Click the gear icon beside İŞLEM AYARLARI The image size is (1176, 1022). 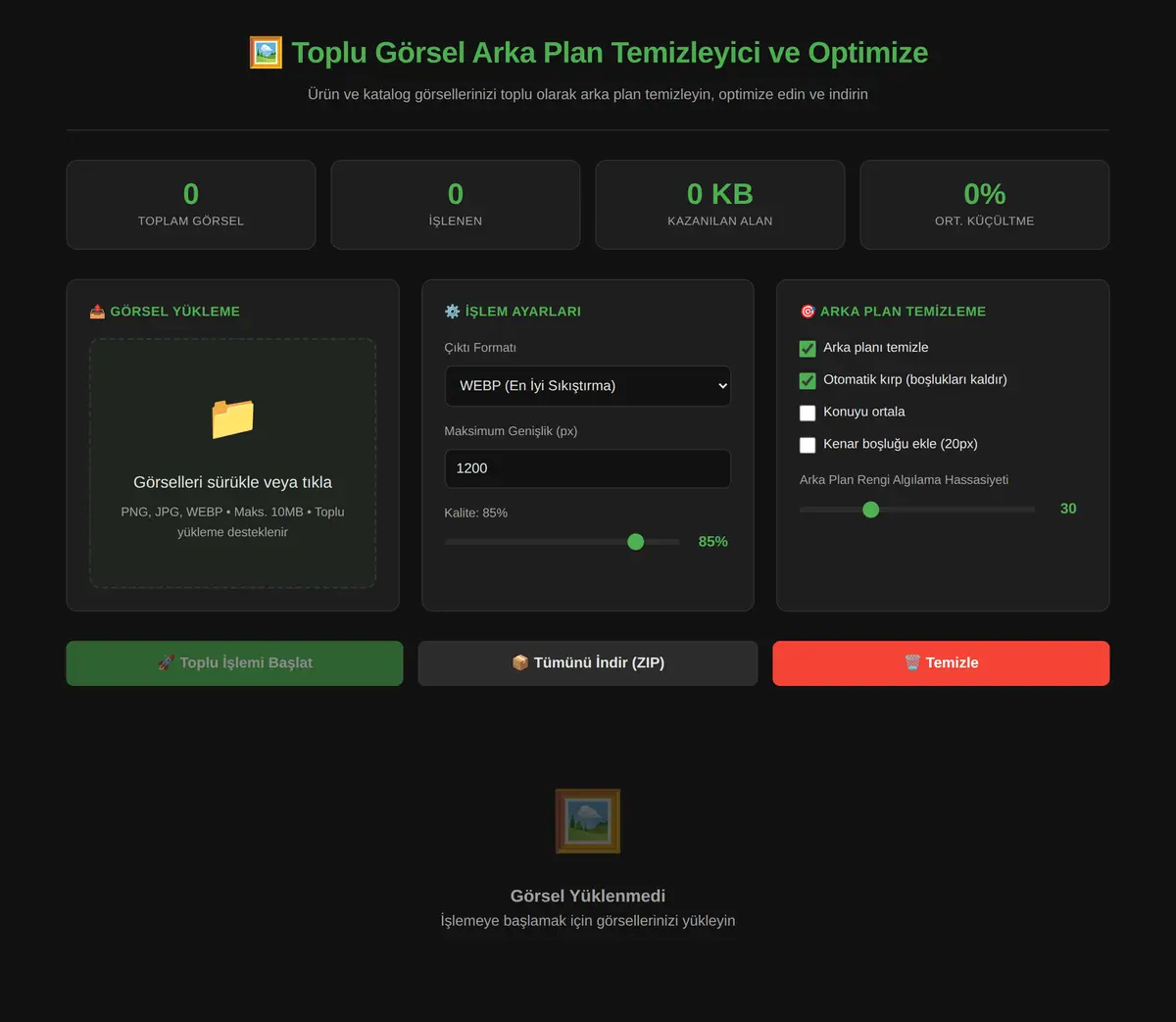[452, 312]
